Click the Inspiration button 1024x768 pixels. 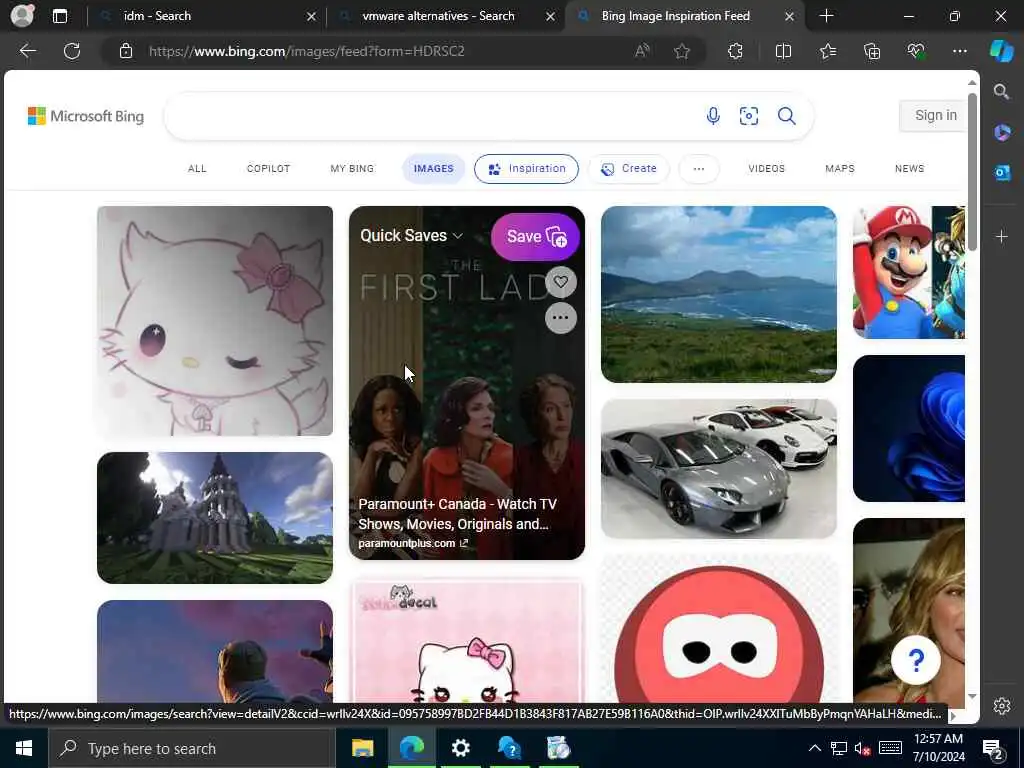(526, 168)
